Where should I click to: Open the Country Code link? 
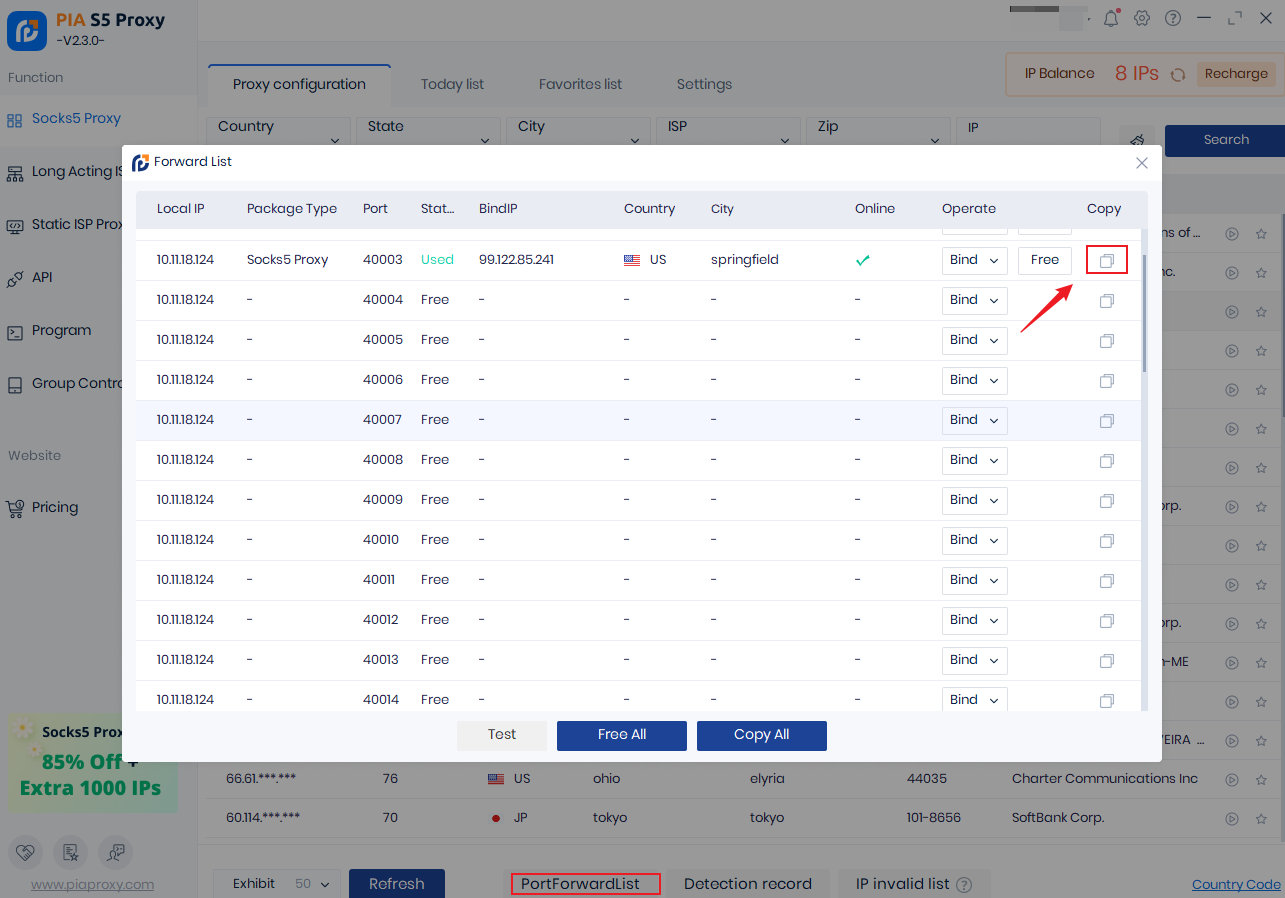click(1236, 884)
